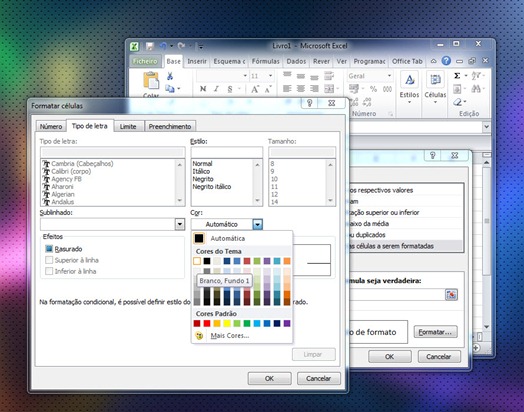
Task: Select the red swatch in Cores Padrão
Action: pos(207,323)
